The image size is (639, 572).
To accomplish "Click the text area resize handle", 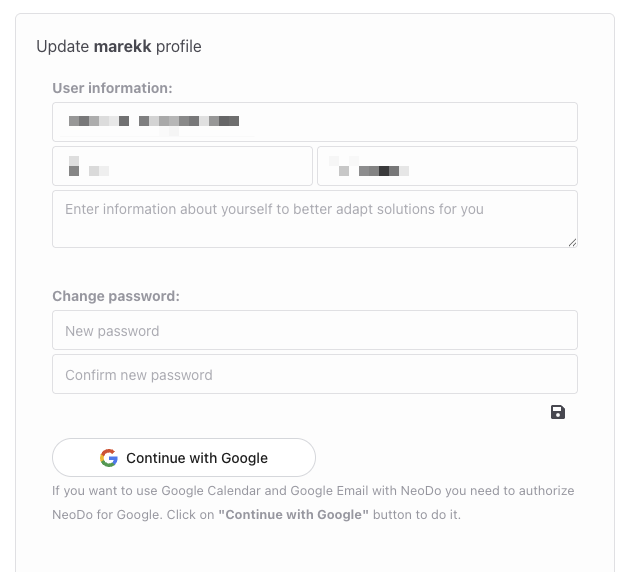I will coord(572,242).
